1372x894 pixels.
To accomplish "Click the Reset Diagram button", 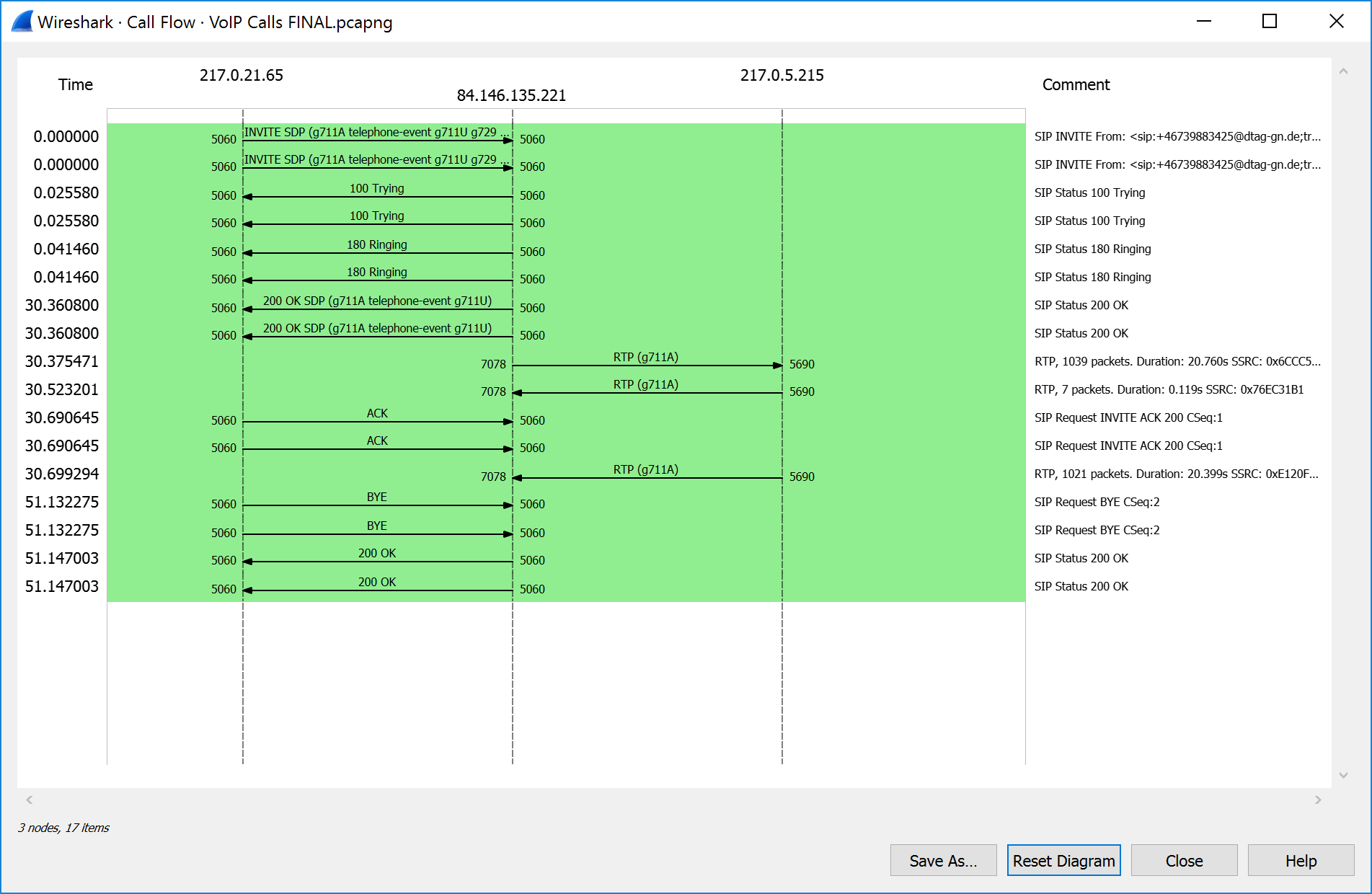I will pos(1063,860).
